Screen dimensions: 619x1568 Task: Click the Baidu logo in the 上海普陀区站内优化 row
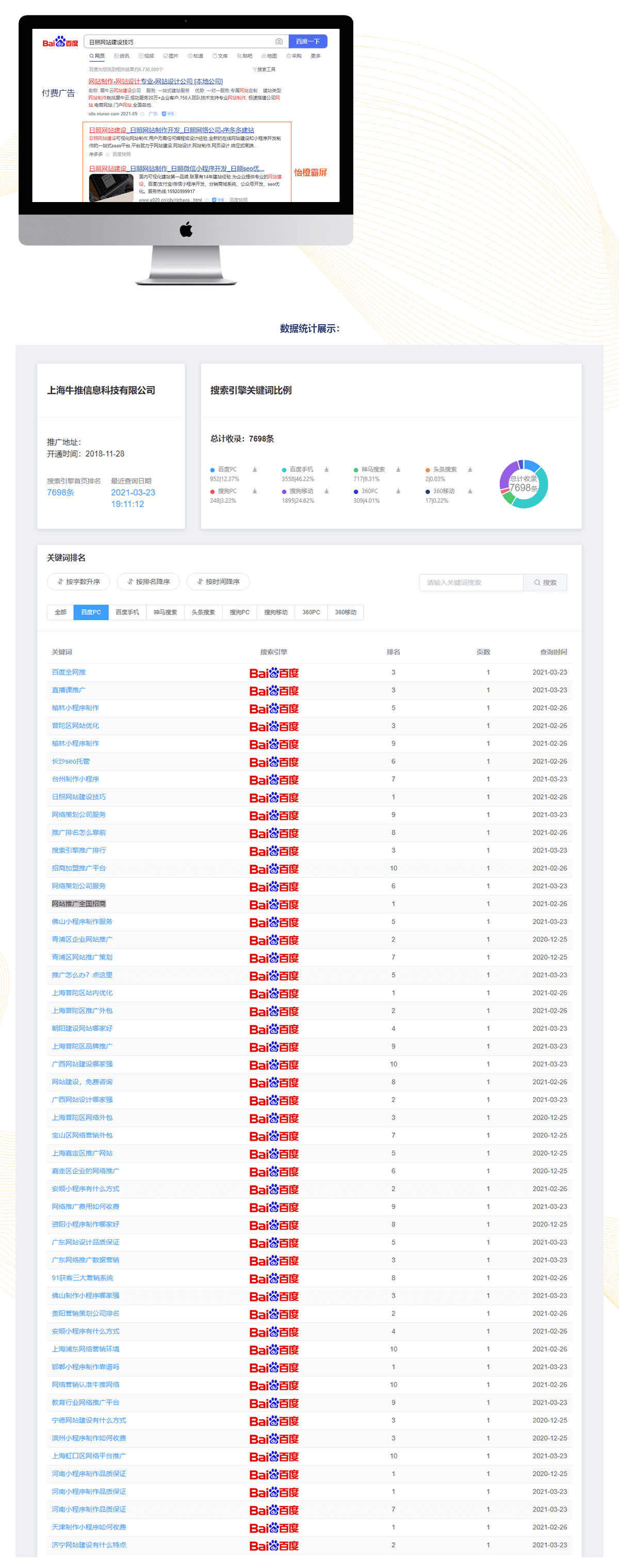click(274, 993)
